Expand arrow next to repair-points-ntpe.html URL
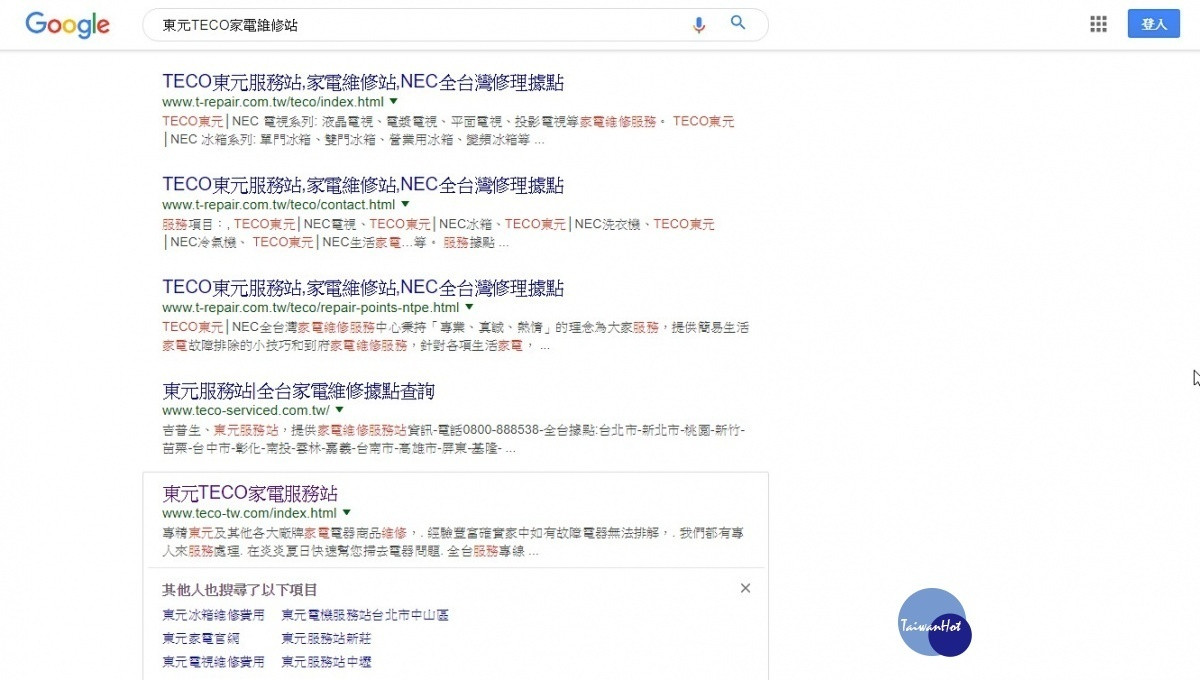Image resolution: width=1200 pixels, height=680 pixels. pos(469,307)
